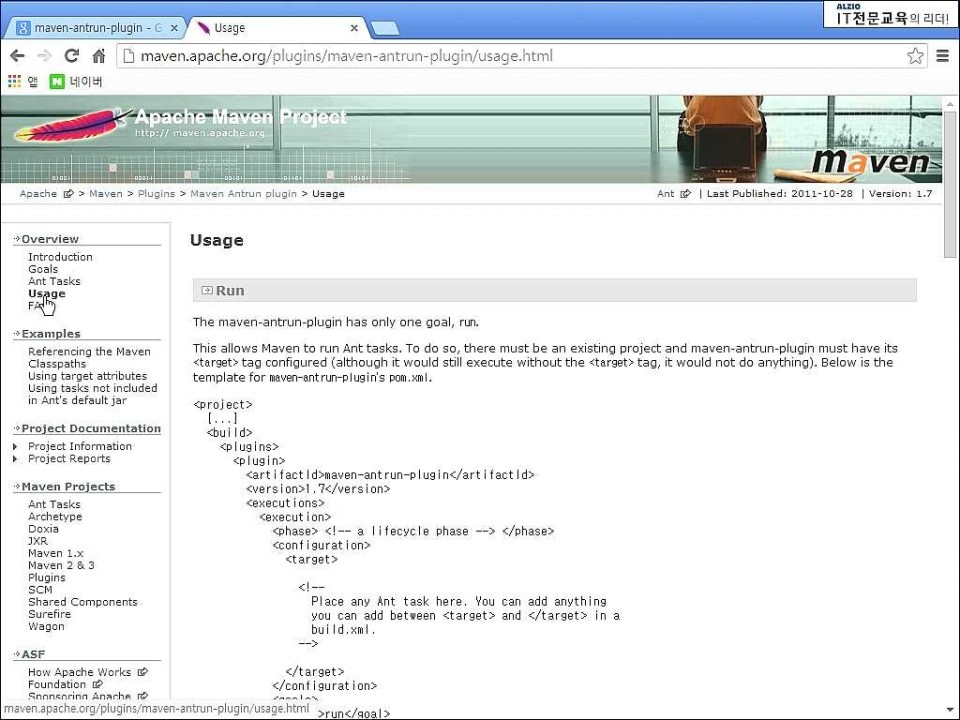
Task: Open Ant Tasks under Overview
Action: tap(54, 281)
